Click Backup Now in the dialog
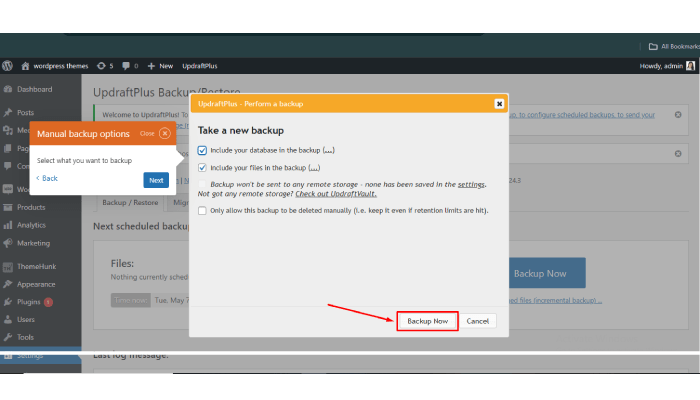The width and height of the screenshot is (700, 400). (x=427, y=321)
